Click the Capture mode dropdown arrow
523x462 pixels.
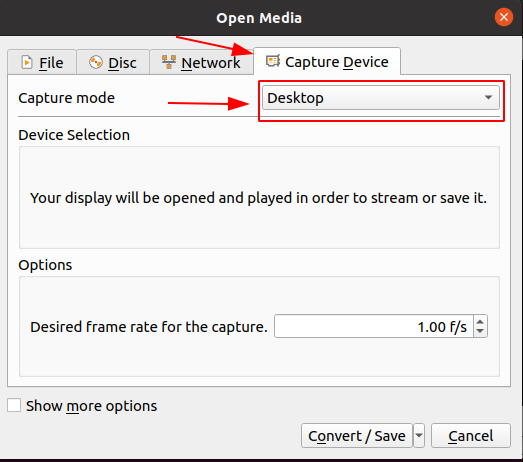coord(488,98)
